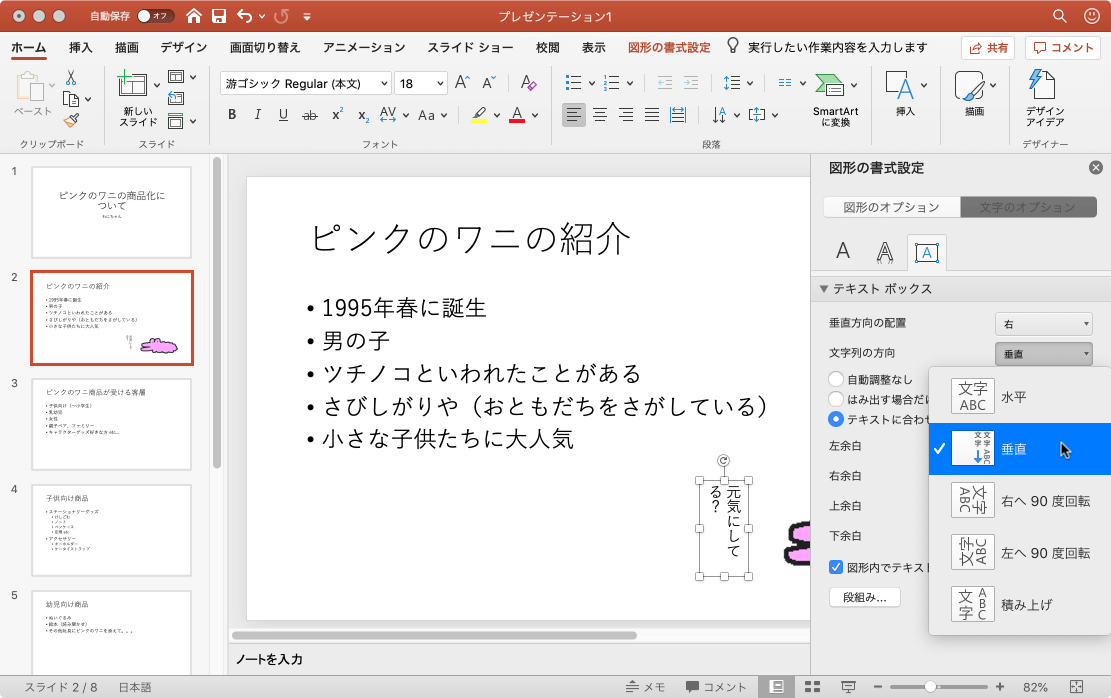
Task: Click the Columns button
Action: click(864, 597)
